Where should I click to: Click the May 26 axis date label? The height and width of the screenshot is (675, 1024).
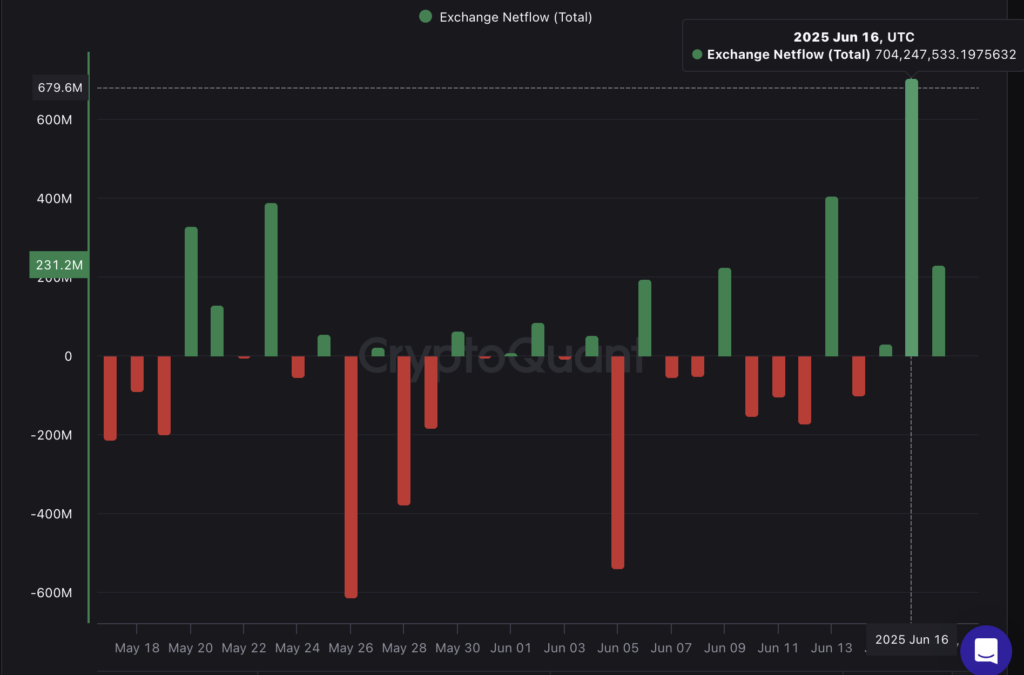[351, 648]
